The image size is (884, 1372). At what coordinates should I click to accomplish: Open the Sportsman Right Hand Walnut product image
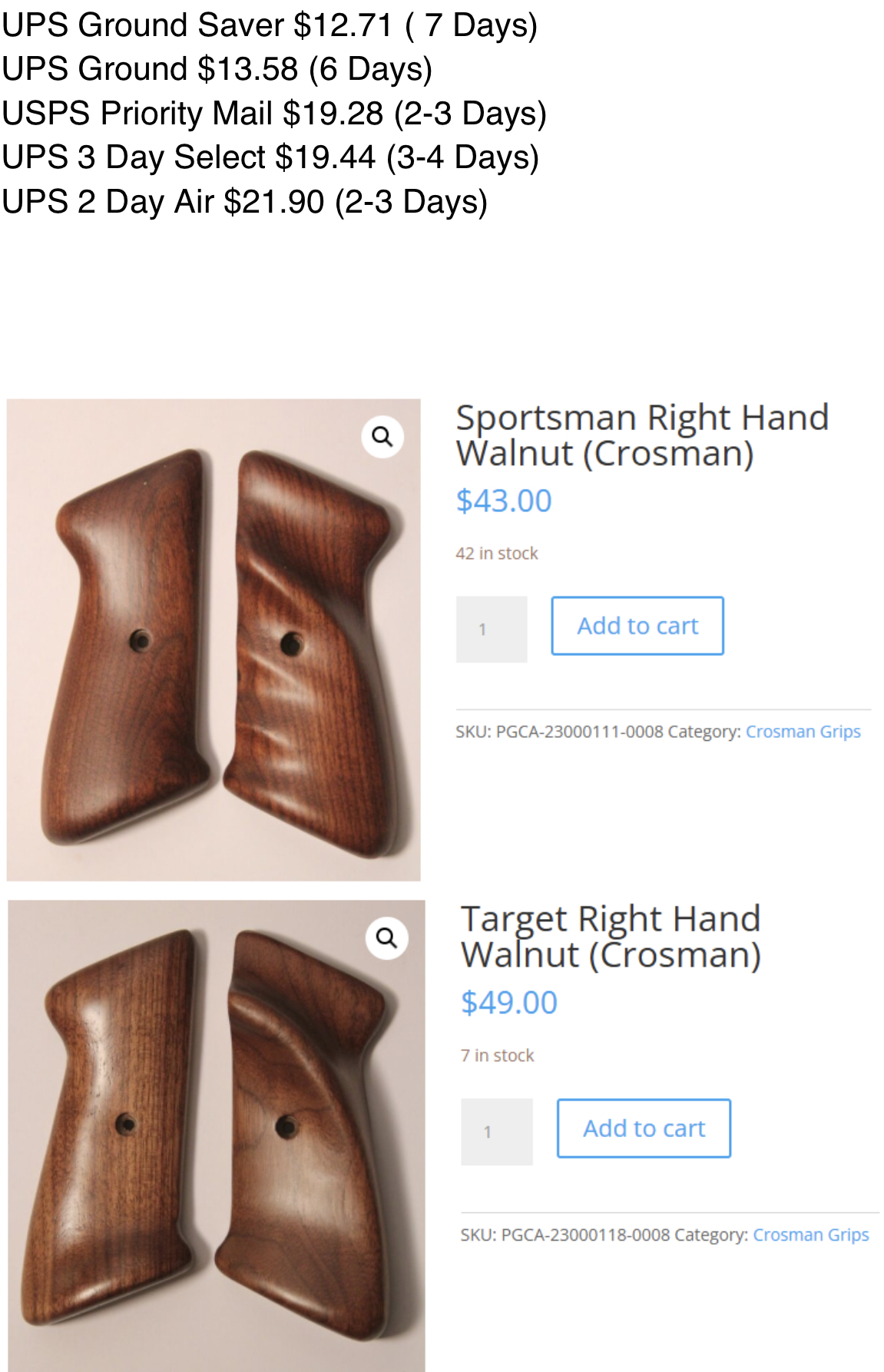214,640
